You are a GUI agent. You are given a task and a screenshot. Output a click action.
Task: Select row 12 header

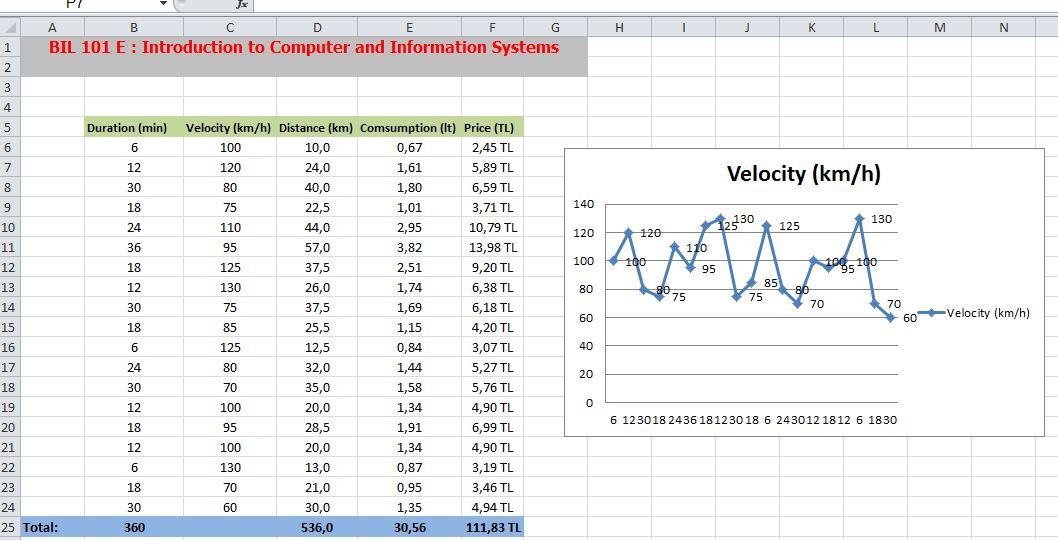tap(10, 267)
